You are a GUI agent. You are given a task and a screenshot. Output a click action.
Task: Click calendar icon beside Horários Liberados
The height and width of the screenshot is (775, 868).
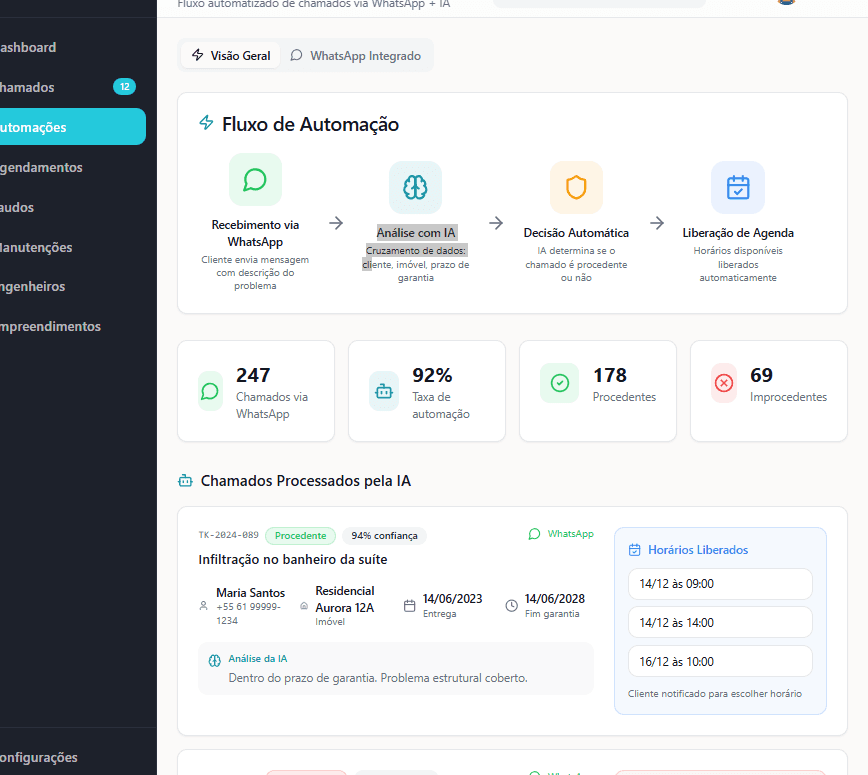[634, 550]
